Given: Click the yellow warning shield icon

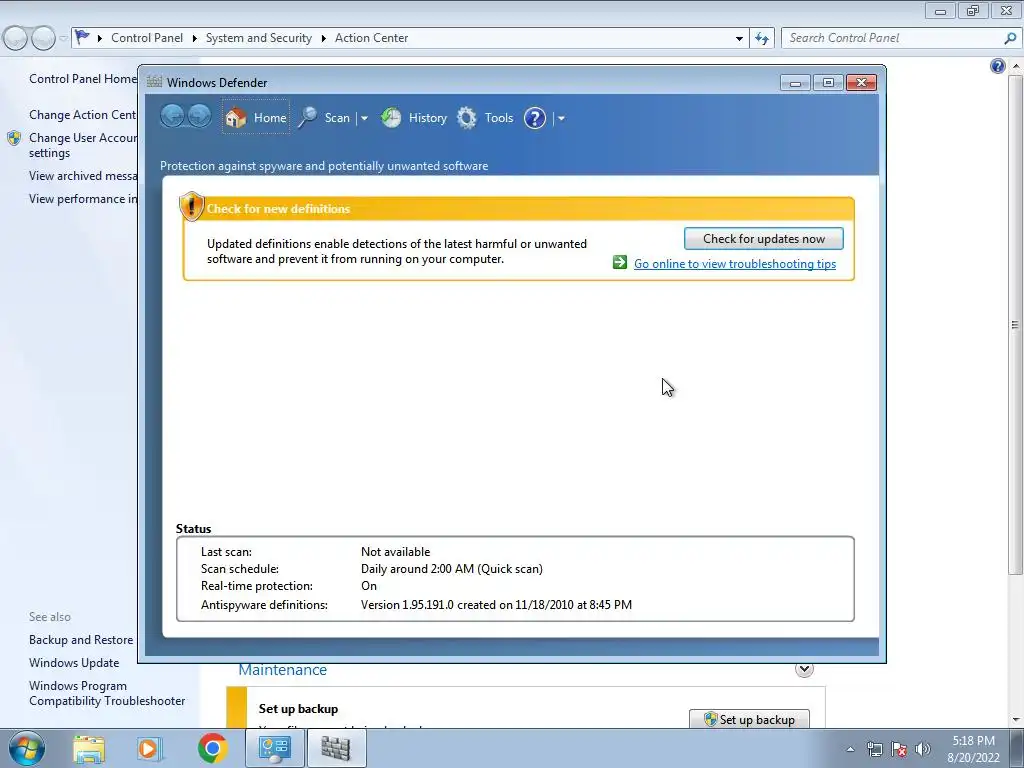Looking at the screenshot, I should point(191,206).
